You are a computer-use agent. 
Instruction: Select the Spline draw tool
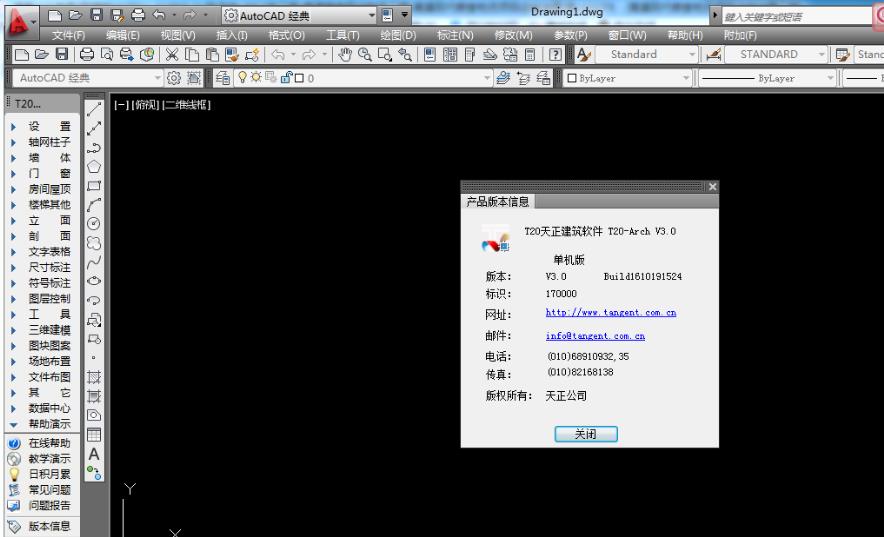tap(94, 262)
